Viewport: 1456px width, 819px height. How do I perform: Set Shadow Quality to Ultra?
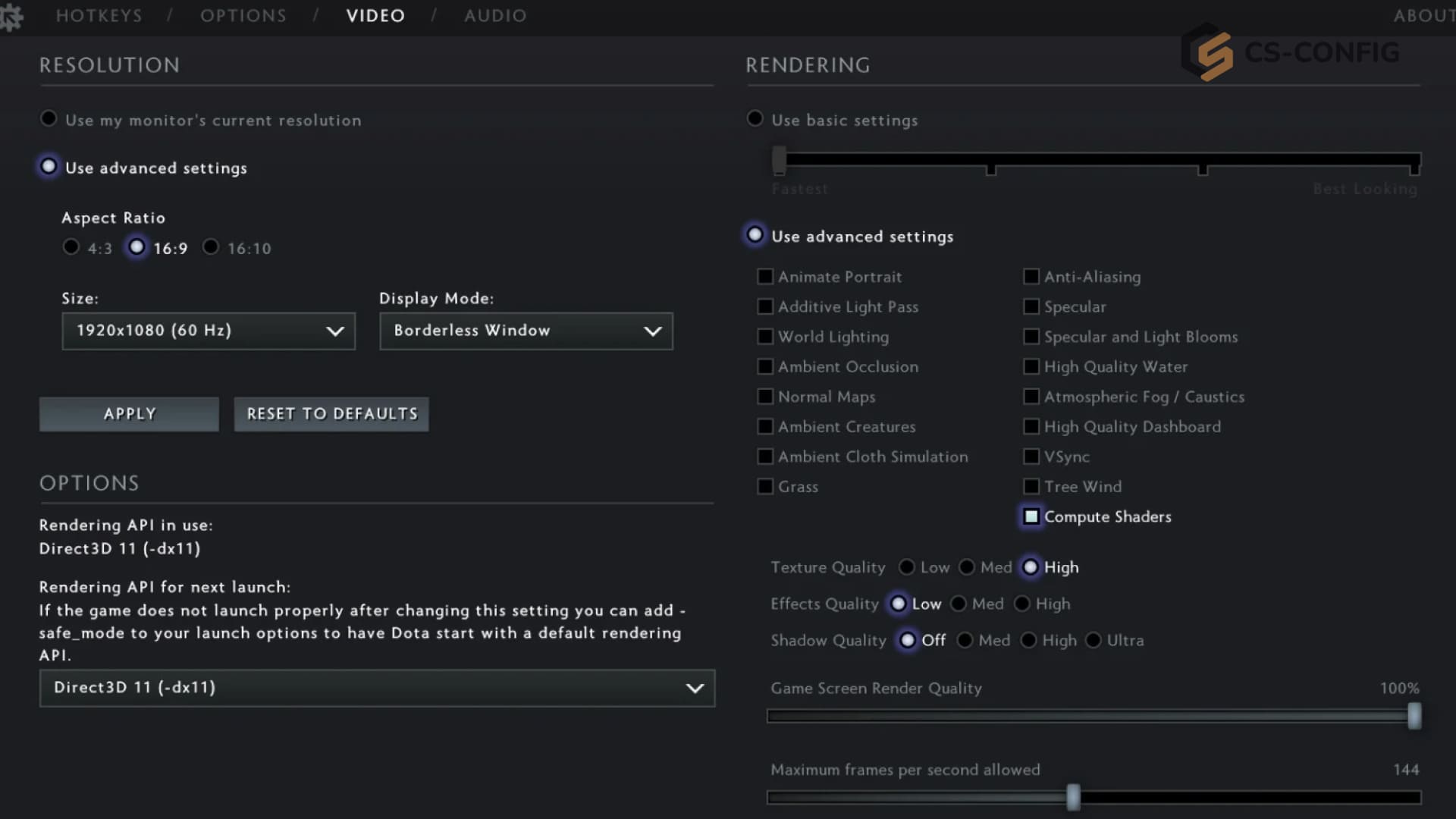[x=1093, y=640]
